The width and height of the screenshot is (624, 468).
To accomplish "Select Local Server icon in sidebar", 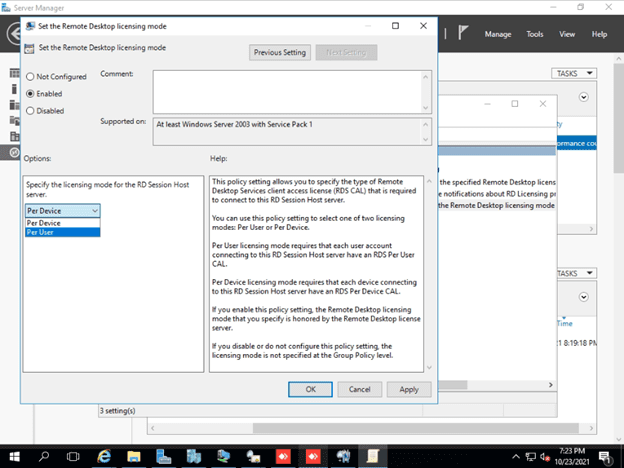I will (14, 89).
